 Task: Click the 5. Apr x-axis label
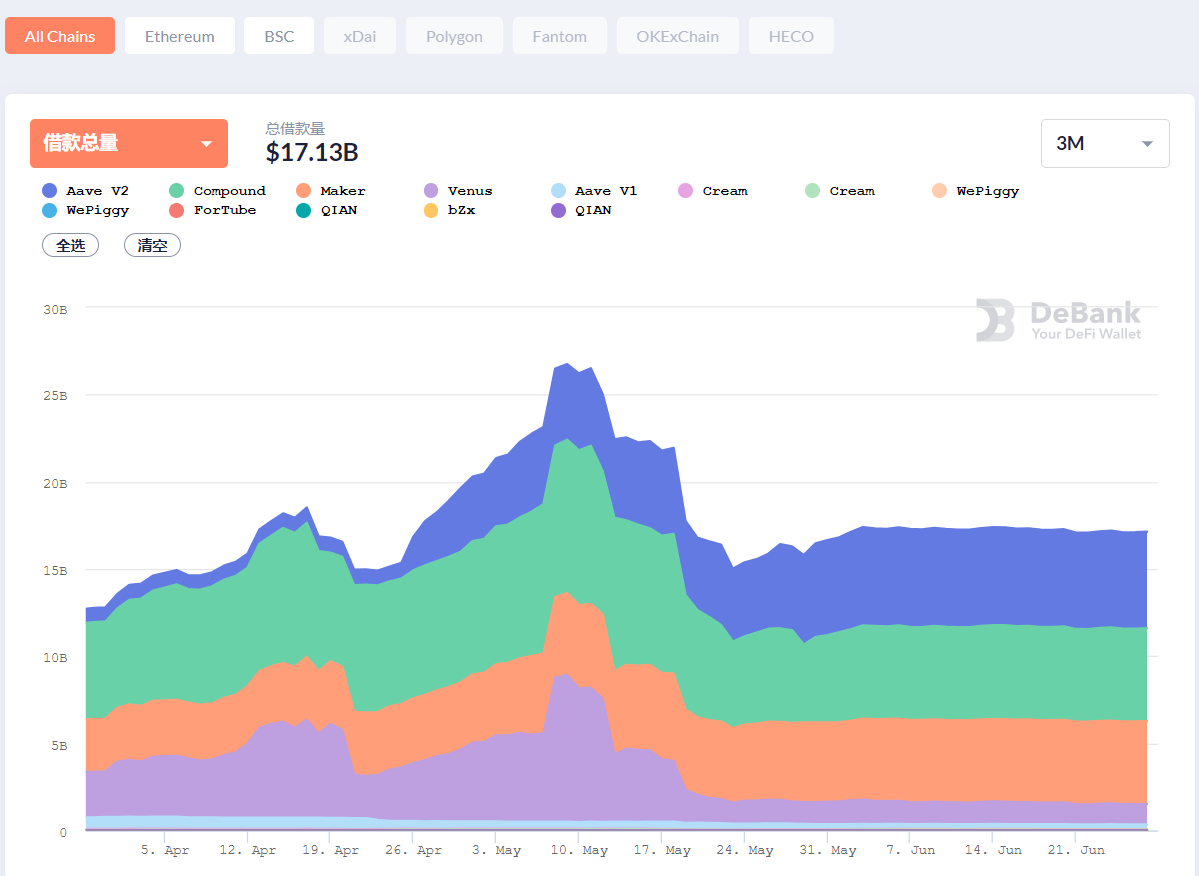click(x=164, y=850)
